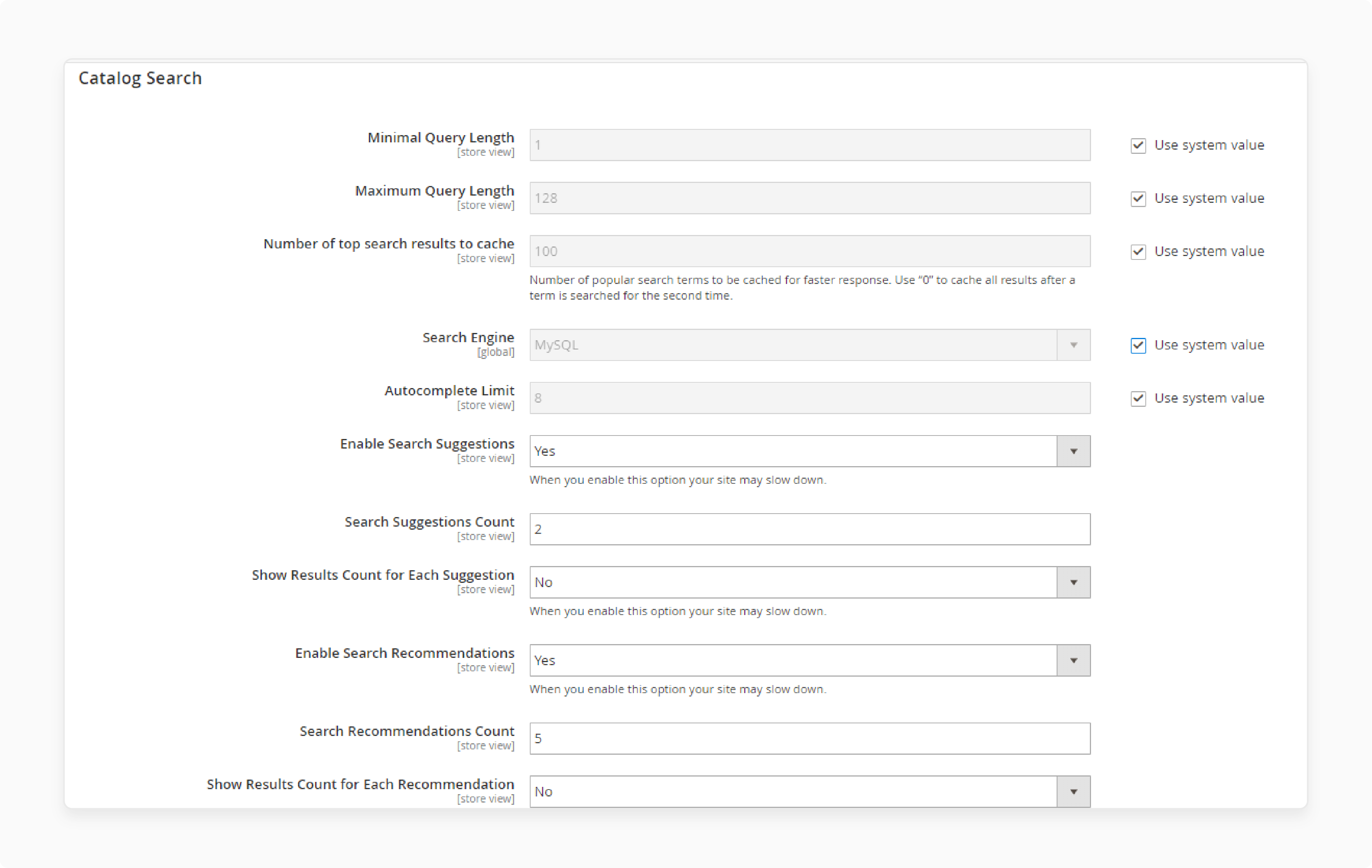Click the Catalog Search section heading
The width and height of the screenshot is (1372, 868).
point(140,78)
